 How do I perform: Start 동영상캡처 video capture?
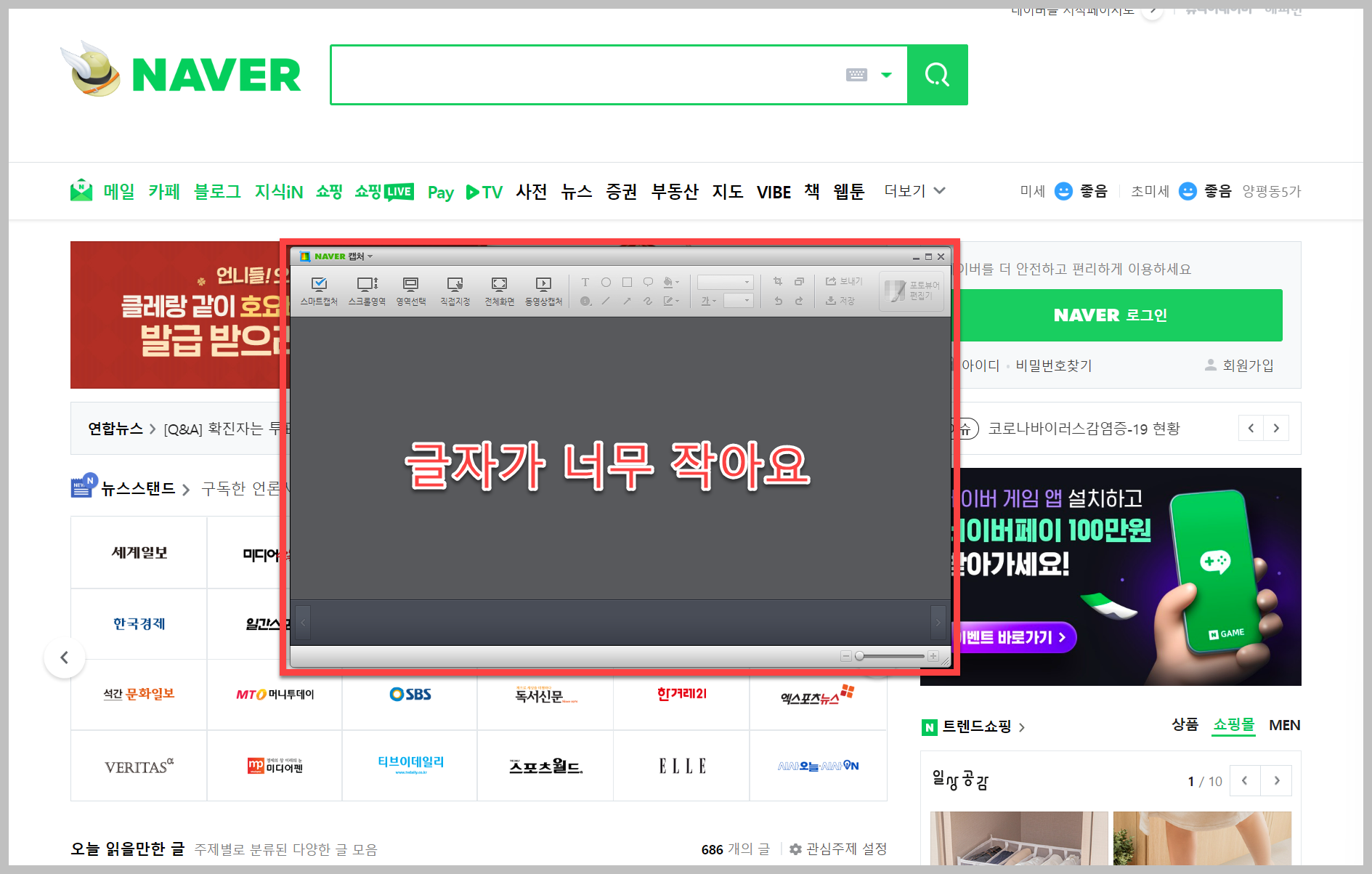click(x=544, y=291)
